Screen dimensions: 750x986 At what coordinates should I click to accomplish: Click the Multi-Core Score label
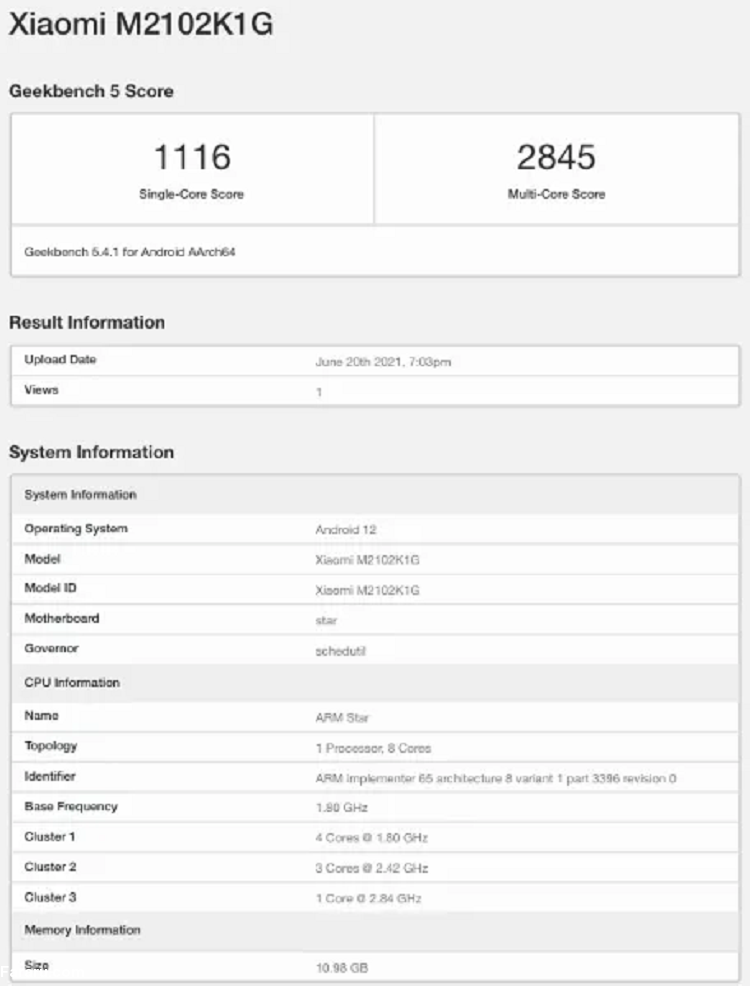pyautogui.click(x=556, y=194)
